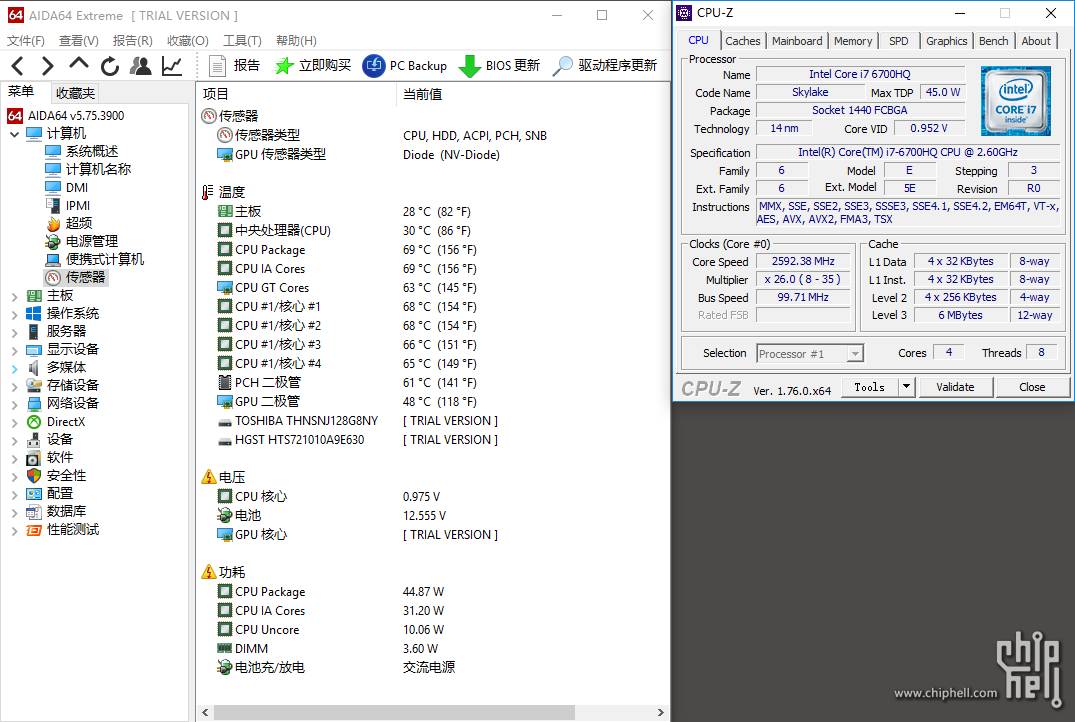Image resolution: width=1075 pixels, height=722 pixels.
Task: Open the 帮助(H) menu
Action: (296, 40)
